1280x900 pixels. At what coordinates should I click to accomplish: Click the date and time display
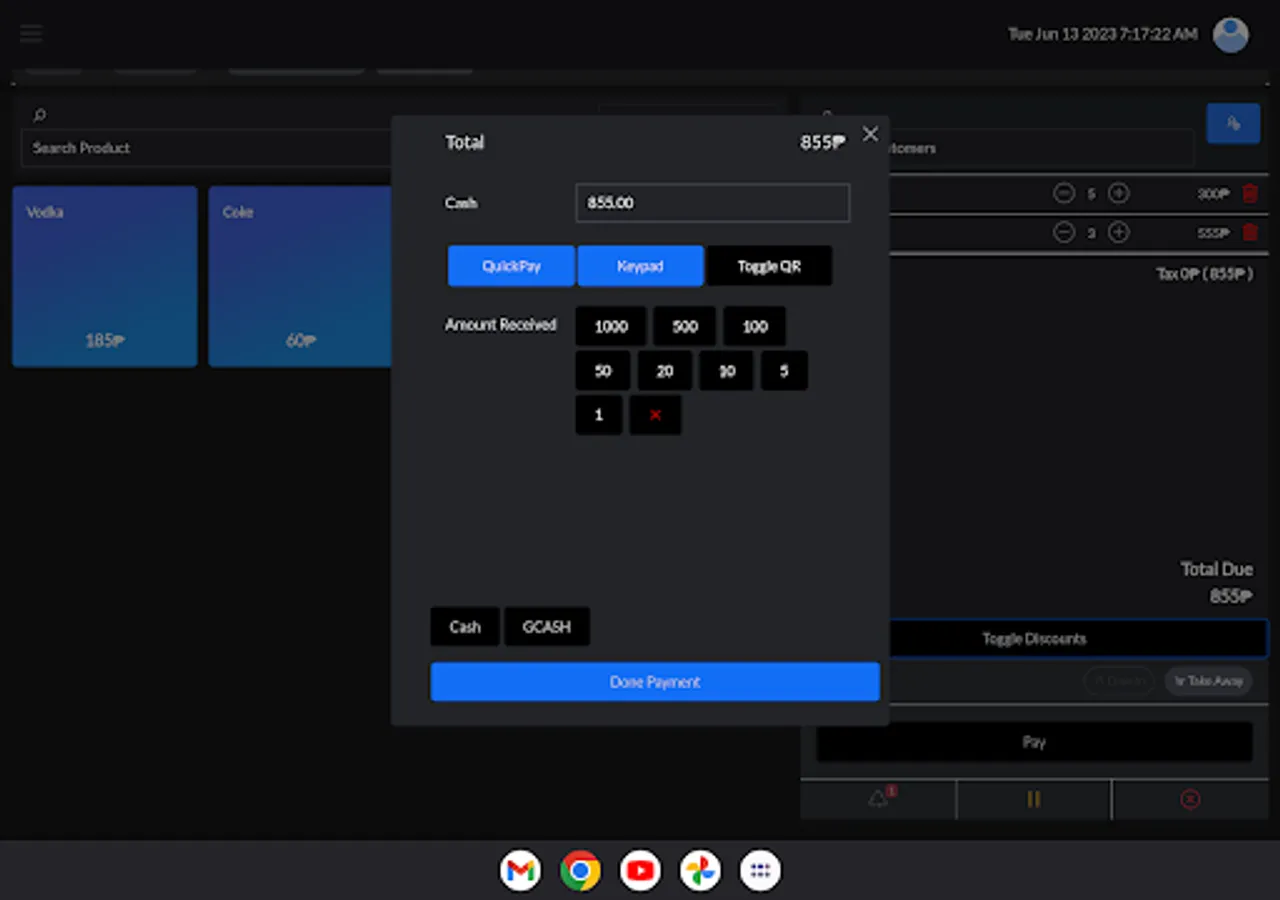(x=1102, y=34)
